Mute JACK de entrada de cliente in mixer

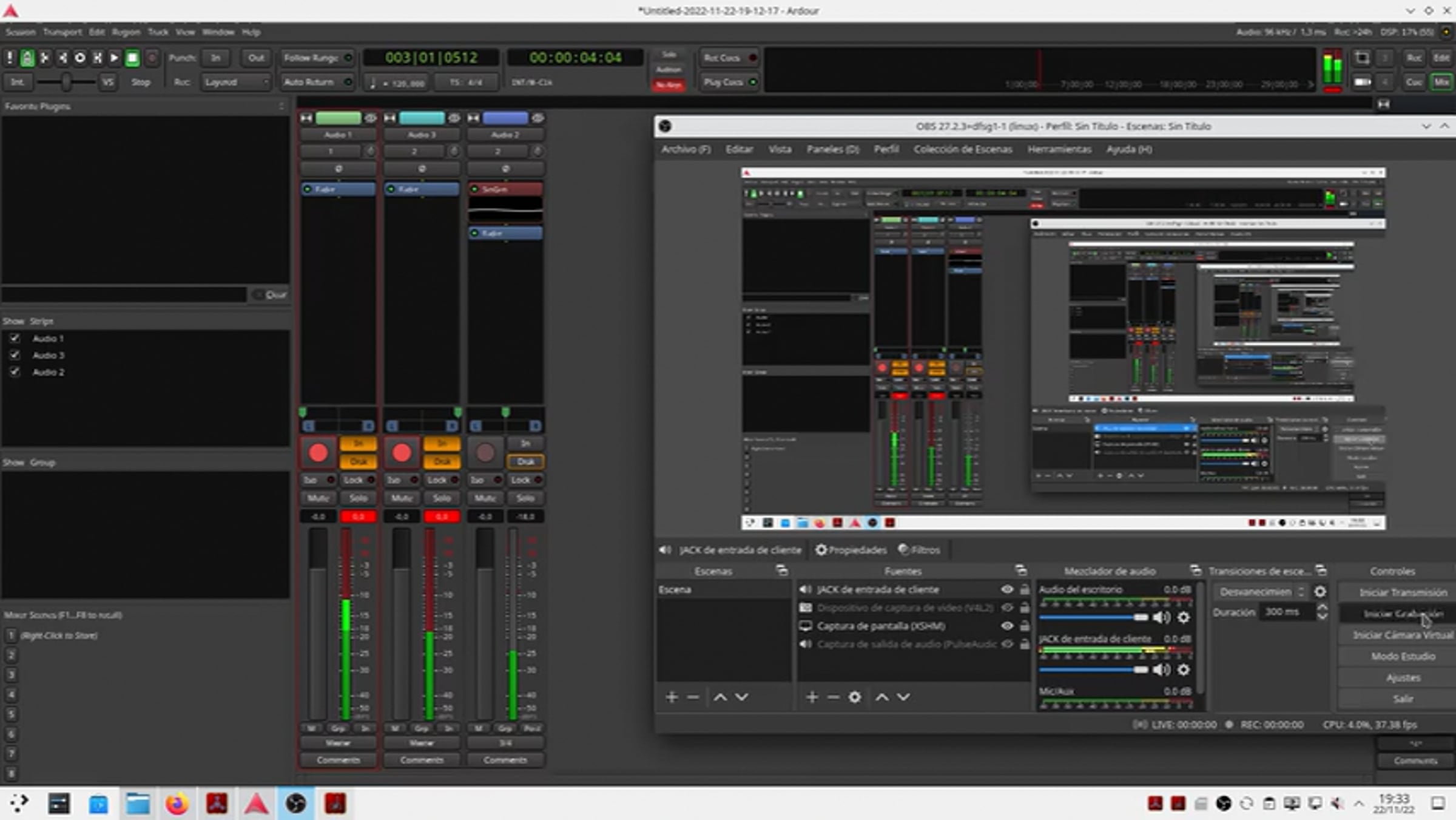[1161, 669]
